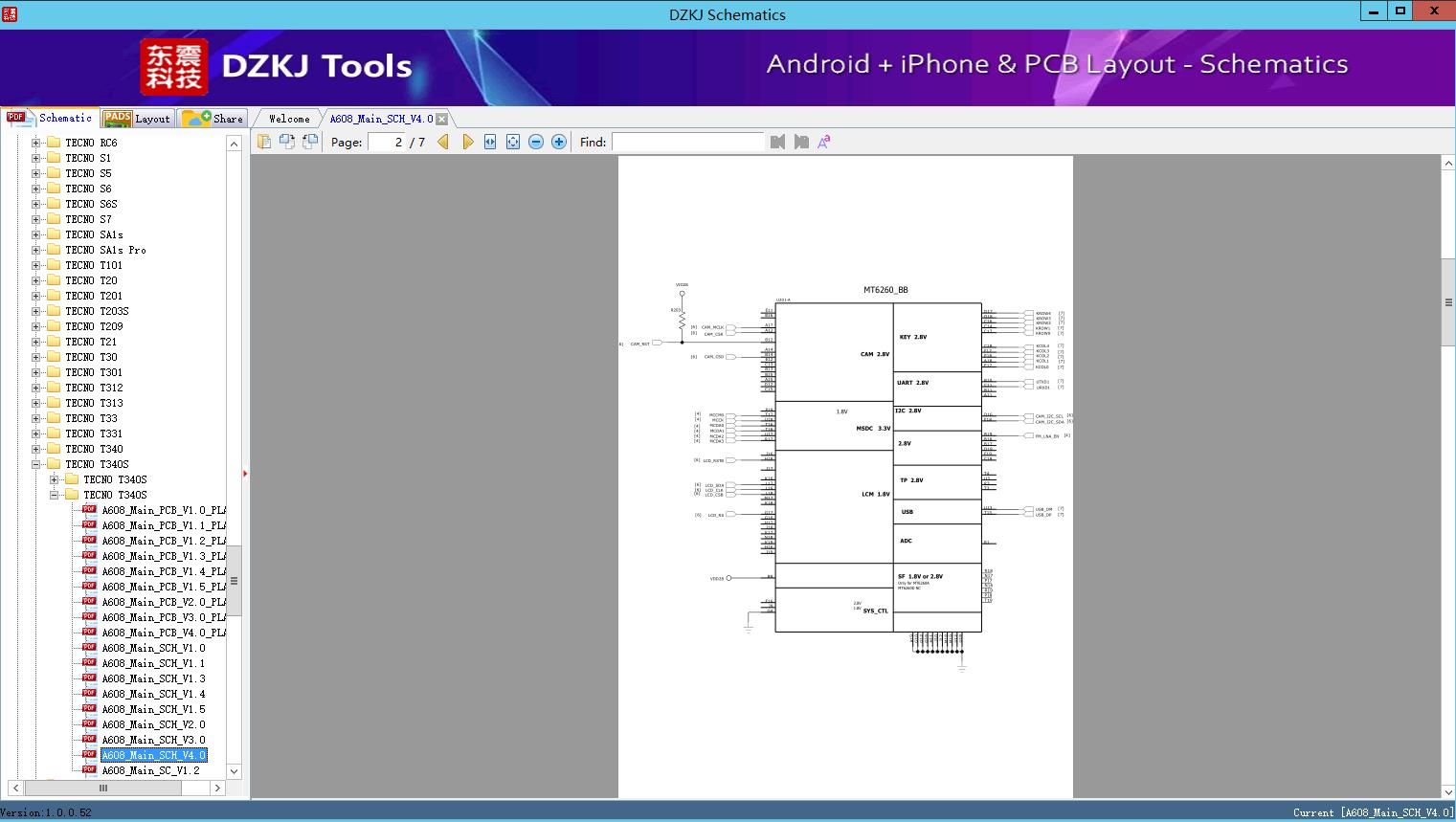The image size is (1456, 822).
Task: Go to the previous page arrow
Action: 443,142
